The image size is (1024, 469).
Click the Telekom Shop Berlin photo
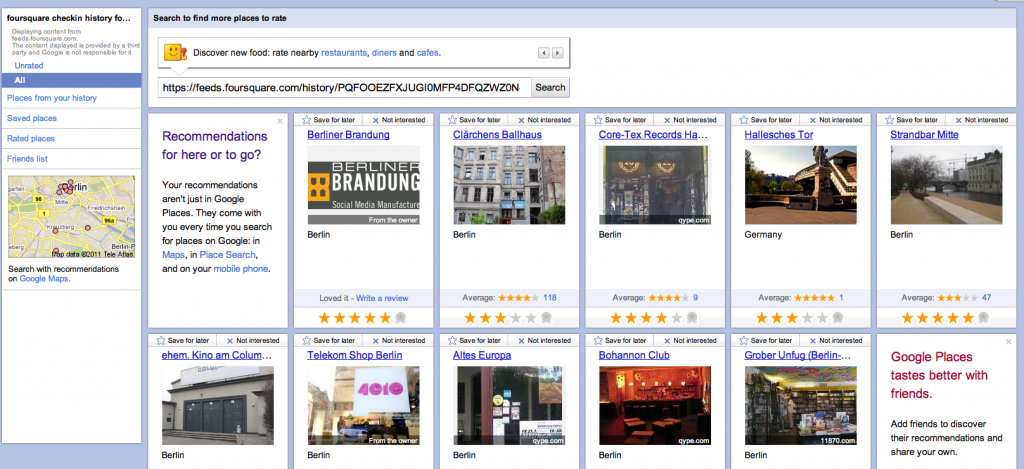(x=364, y=406)
